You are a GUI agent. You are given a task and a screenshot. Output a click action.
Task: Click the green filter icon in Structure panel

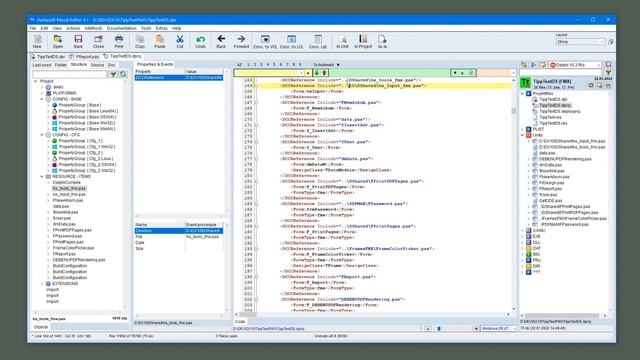point(113,74)
